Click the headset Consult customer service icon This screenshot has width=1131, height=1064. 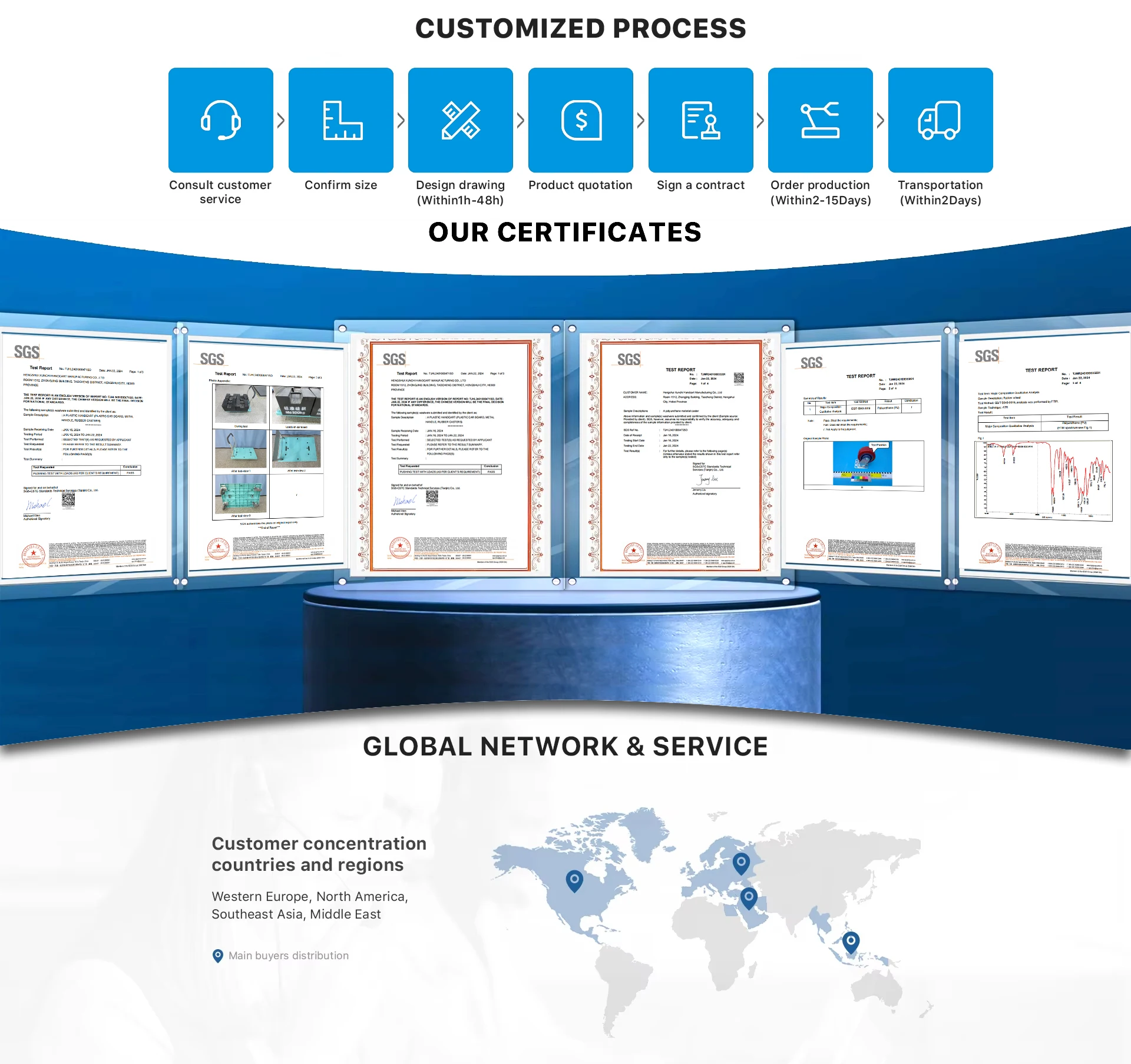pos(221,120)
